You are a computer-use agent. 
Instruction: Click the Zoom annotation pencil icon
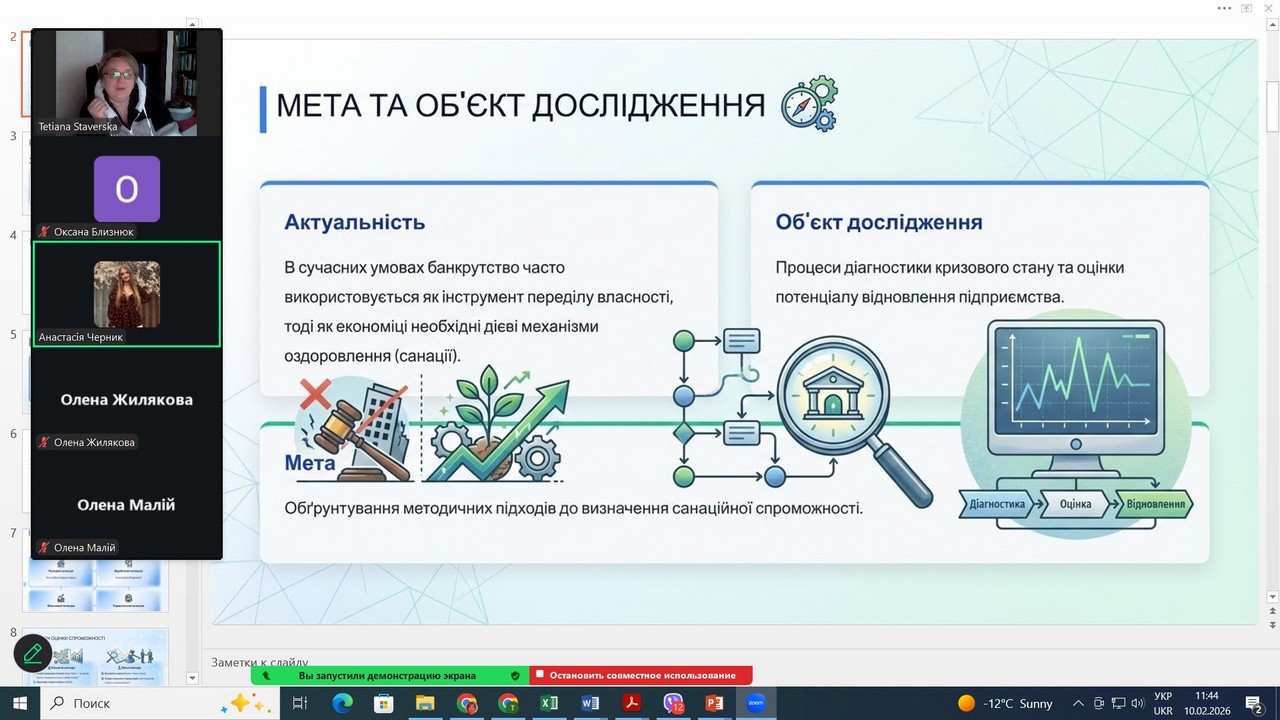pyautogui.click(x=33, y=654)
